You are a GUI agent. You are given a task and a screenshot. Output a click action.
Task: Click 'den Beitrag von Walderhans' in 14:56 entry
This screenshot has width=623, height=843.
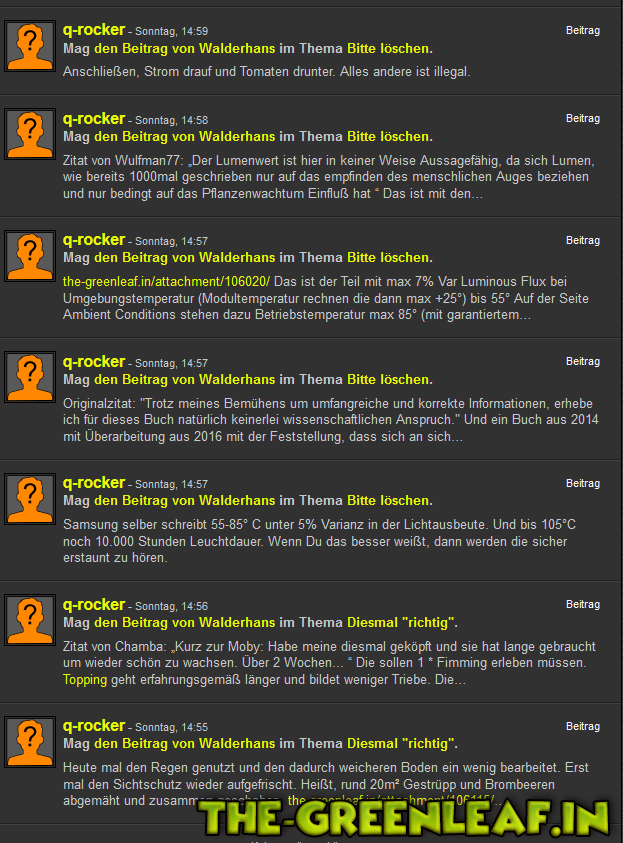coord(185,623)
